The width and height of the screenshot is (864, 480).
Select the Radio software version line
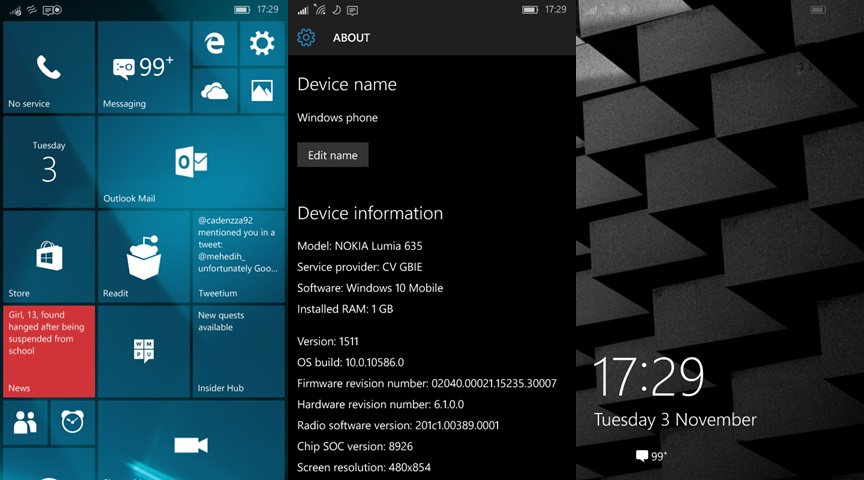(x=398, y=425)
